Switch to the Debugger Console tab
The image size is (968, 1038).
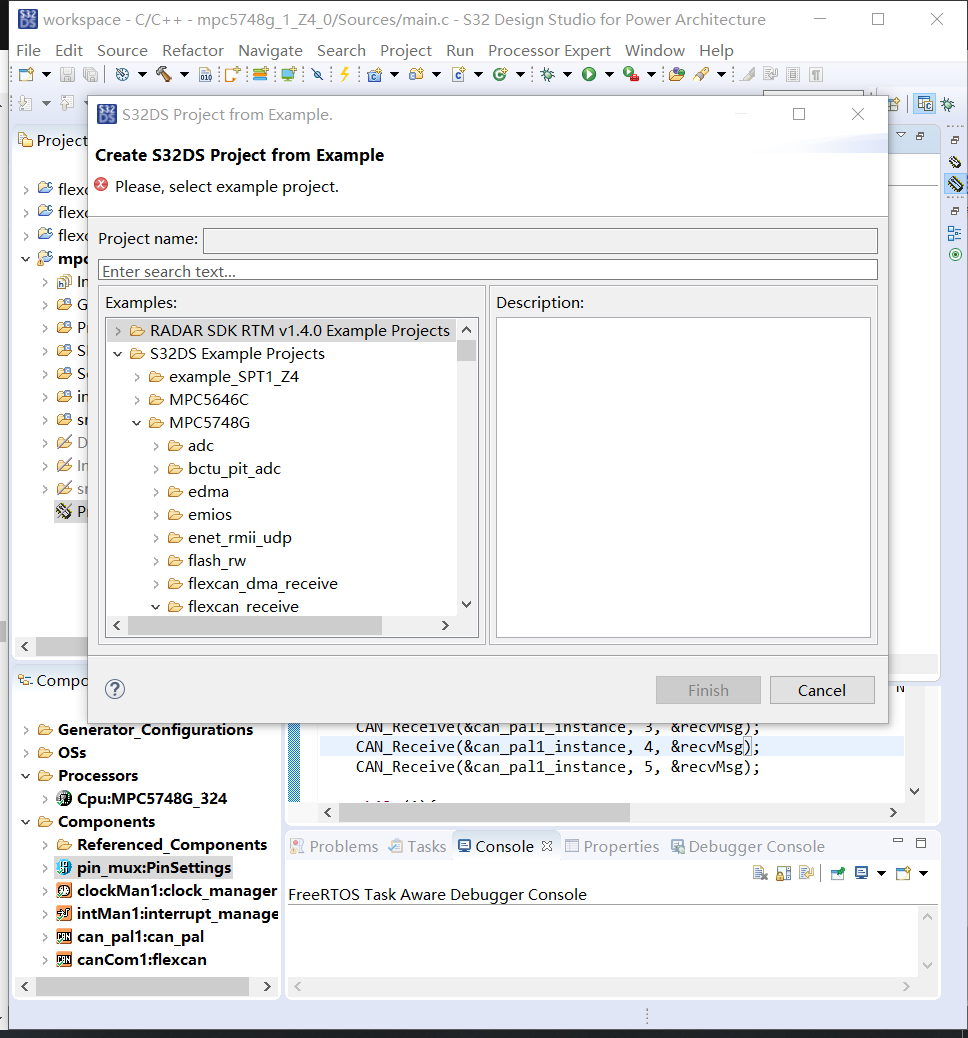click(x=748, y=846)
